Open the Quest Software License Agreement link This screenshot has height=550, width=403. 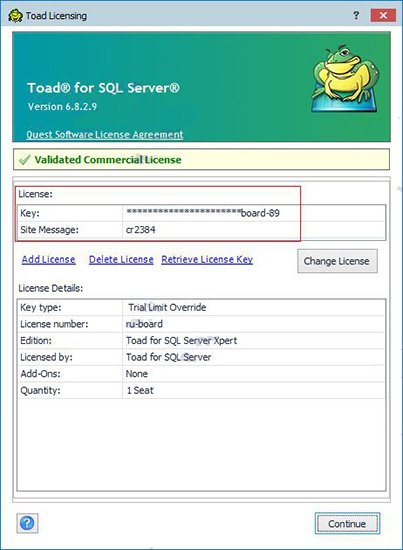105,135
